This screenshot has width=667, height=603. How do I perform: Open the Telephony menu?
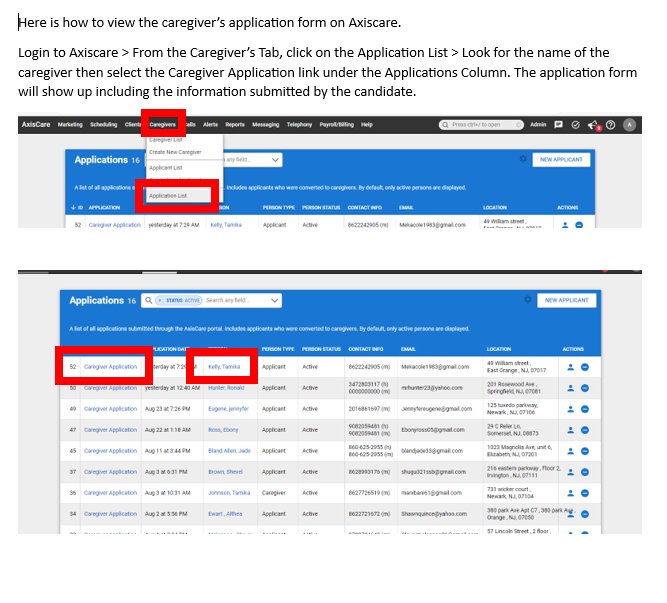point(299,125)
